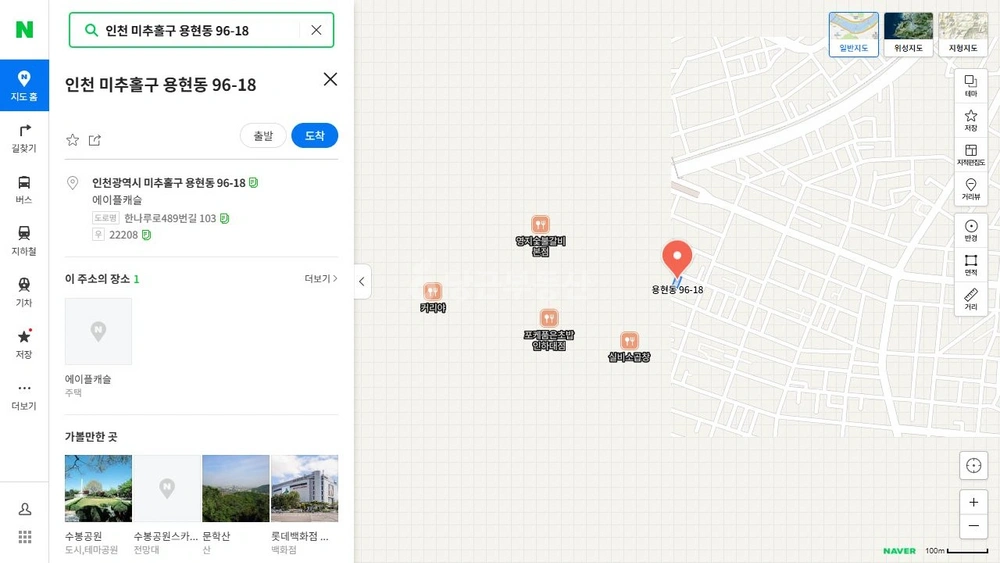Select the 거리 distance ruler tool
Screen dimensions: 1000x563
(971, 299)
